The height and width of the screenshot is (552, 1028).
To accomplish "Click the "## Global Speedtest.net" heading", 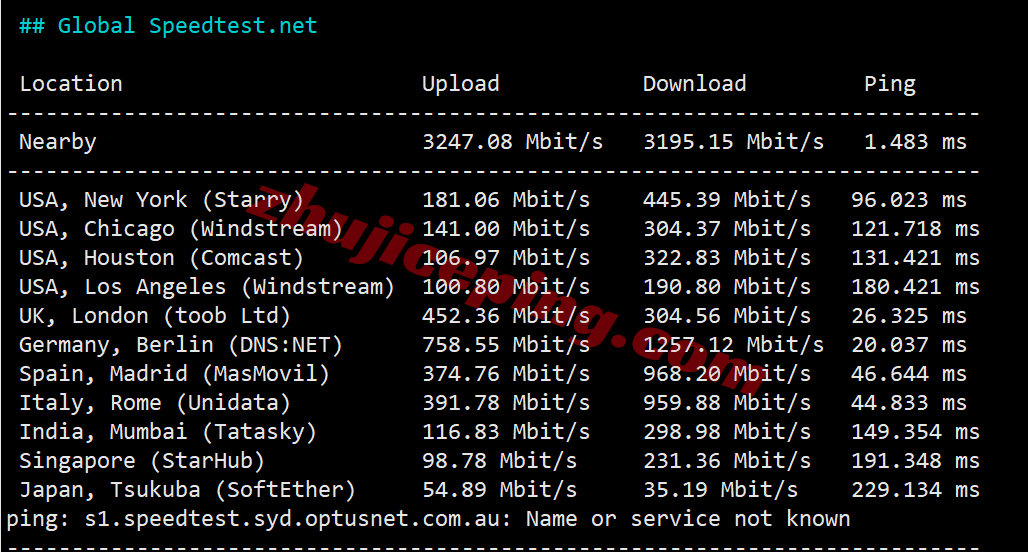I will pos(168,26).
